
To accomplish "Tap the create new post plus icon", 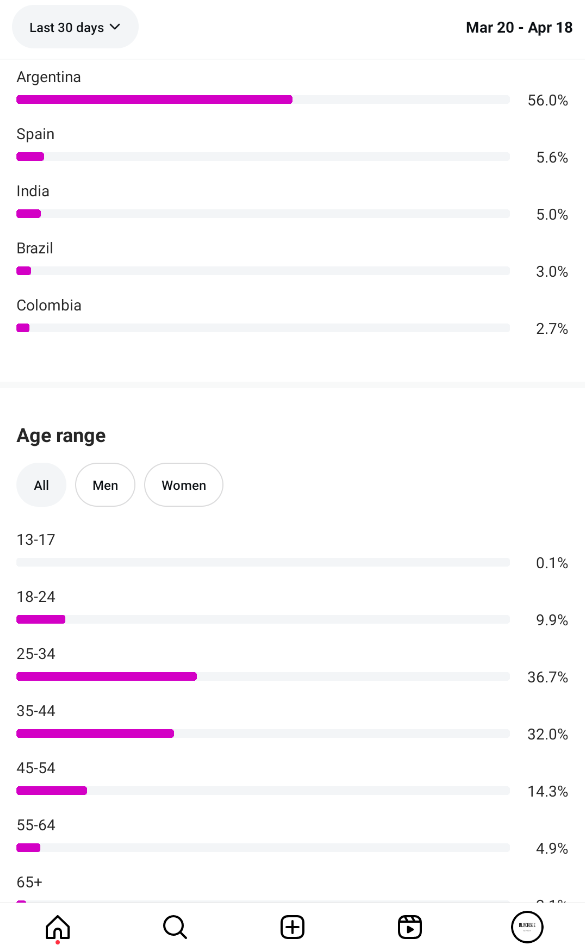I will click(292, 927).
